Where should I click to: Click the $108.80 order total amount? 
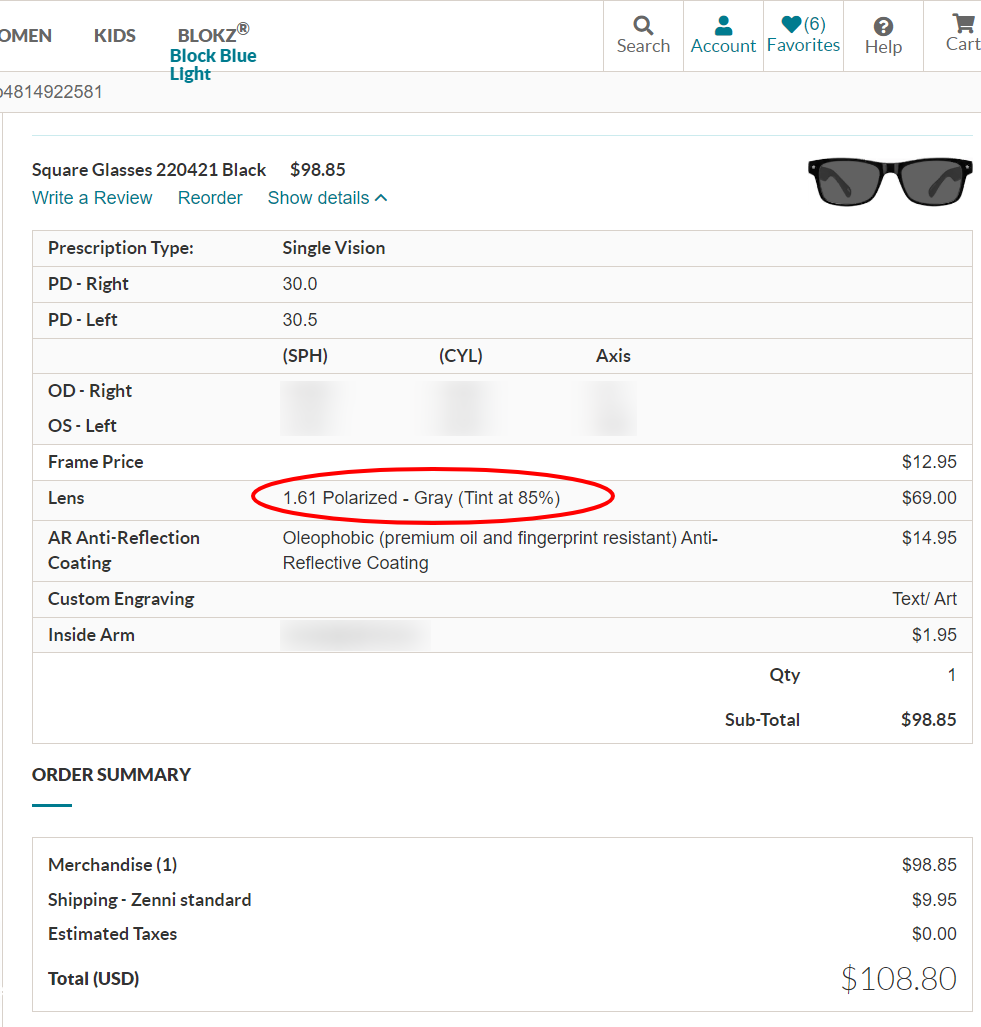pos(898,978)
